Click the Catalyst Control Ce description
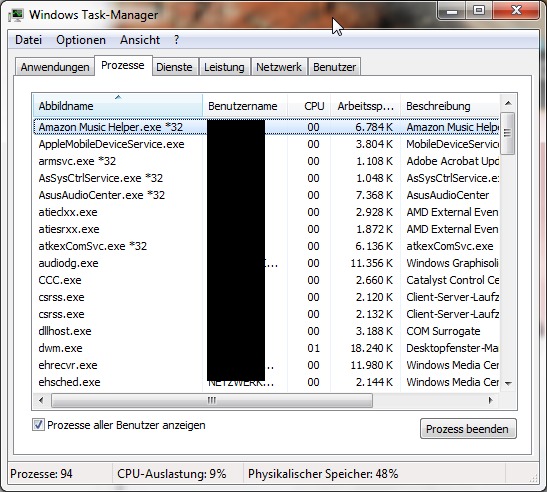The image size is (547, 492). pos(452,280)
